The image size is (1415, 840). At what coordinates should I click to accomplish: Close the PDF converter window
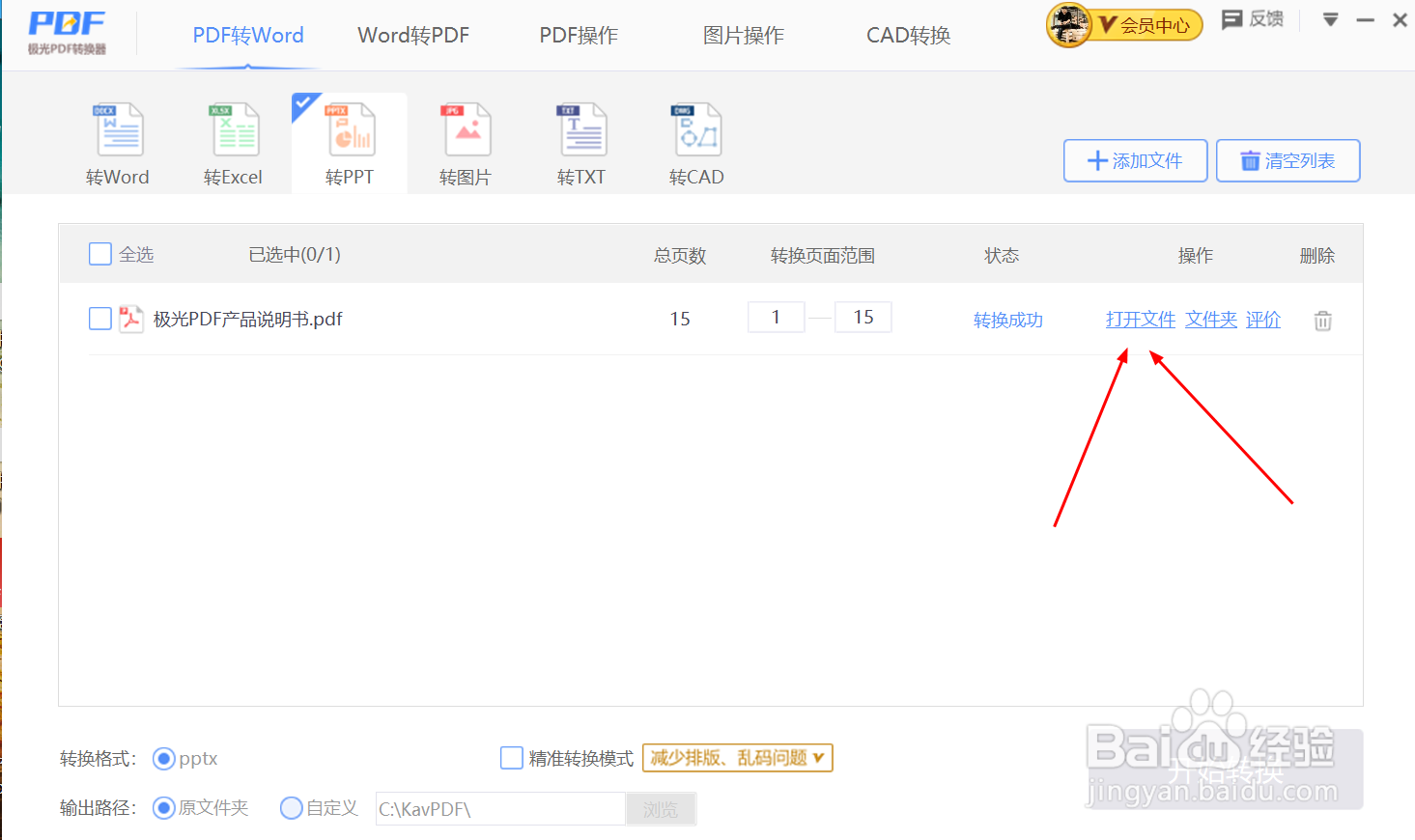[x=1400, y=19]
